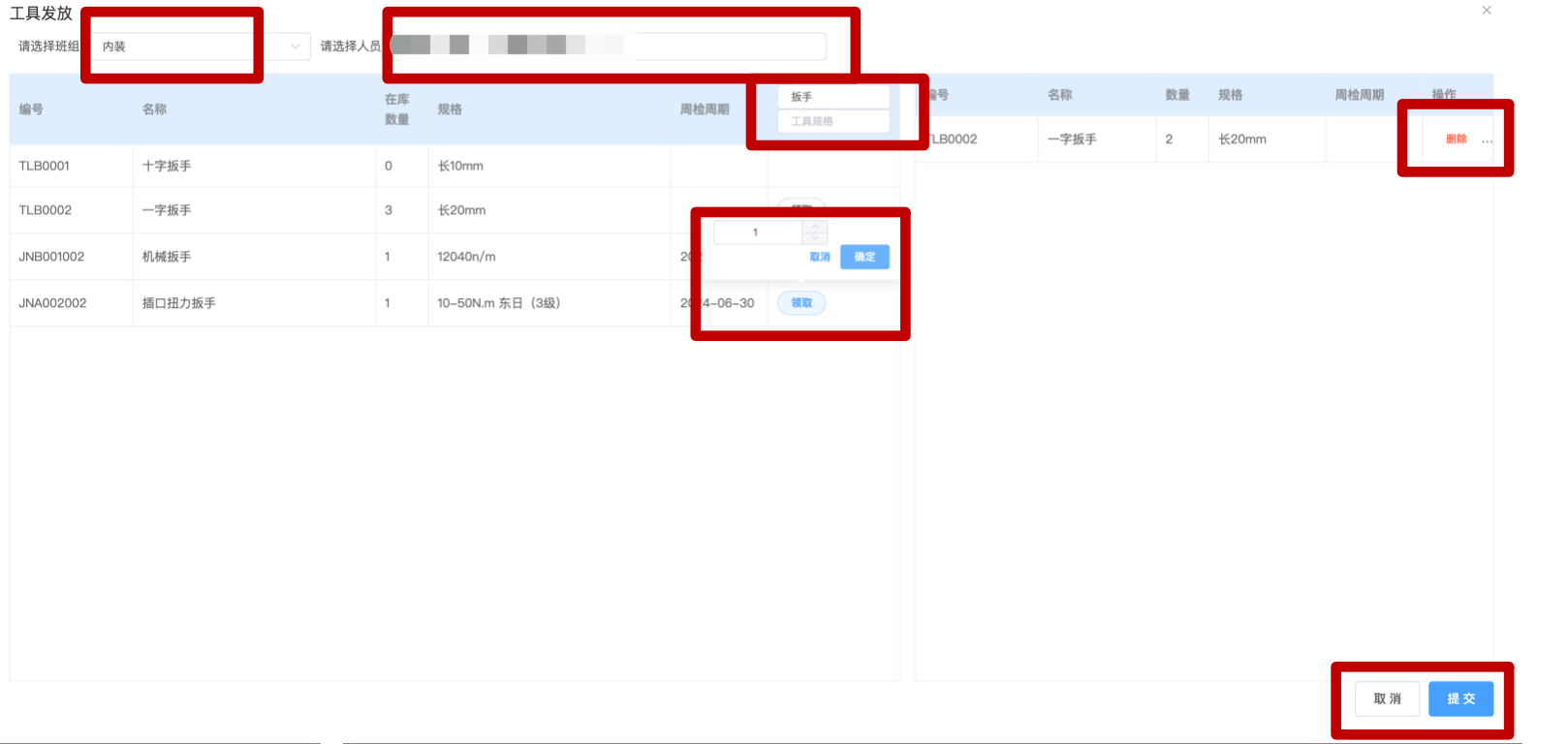This screenshot has height=744, width=1568.
Task: Click the quantity input showing 1
Action: 758,232
